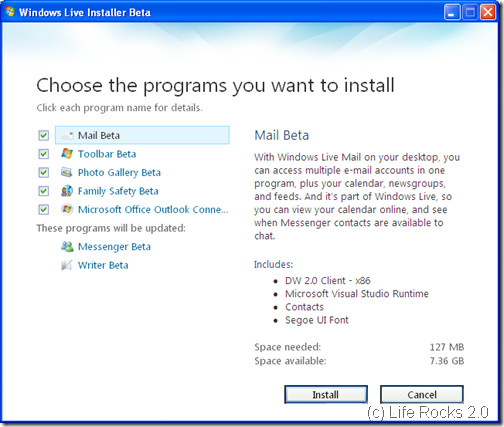Click the Windows Live title bar icon

pos(10,12)
